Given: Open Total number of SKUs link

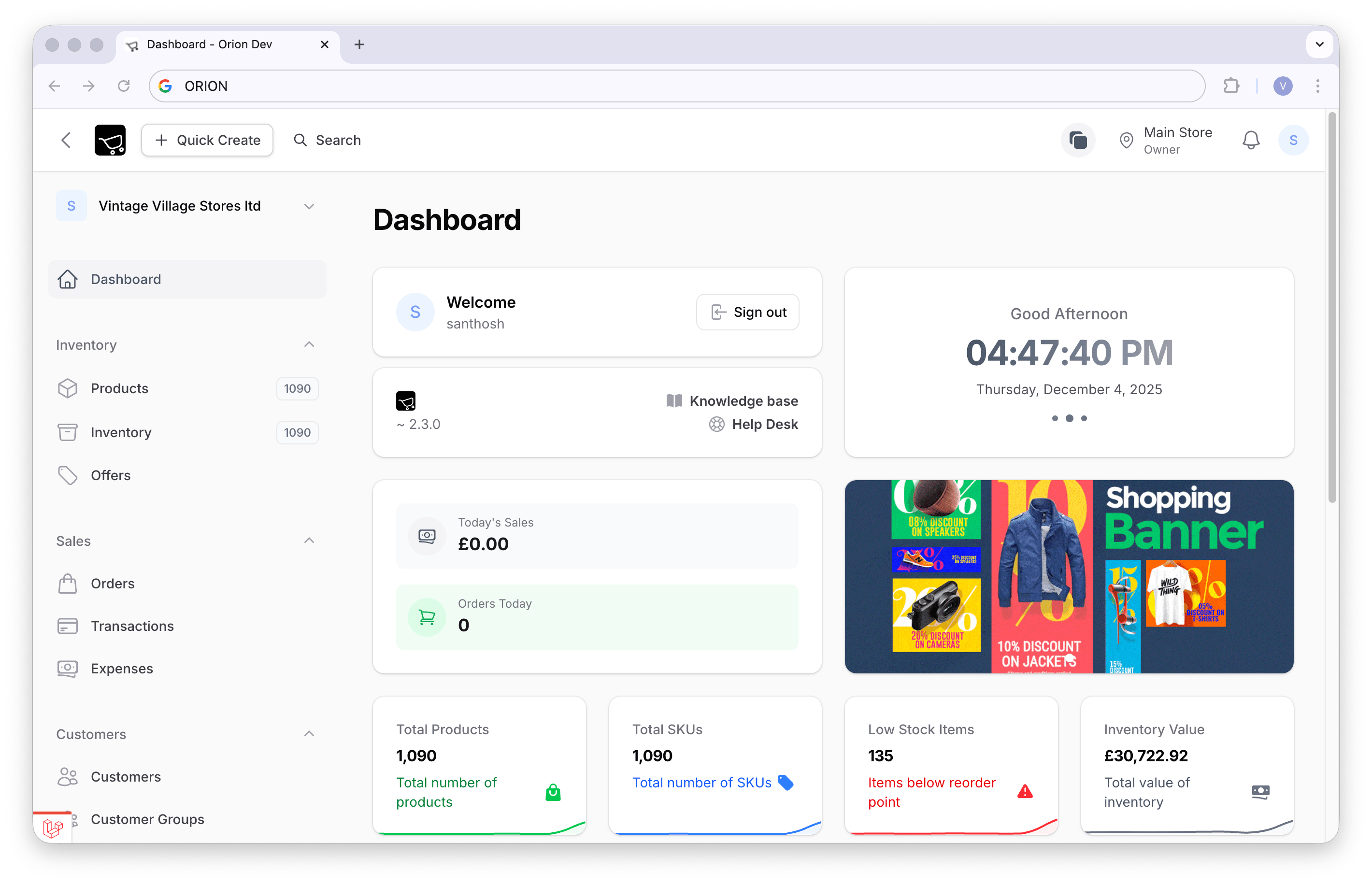Looking at the screenshot, I should (x=701, y=783).
